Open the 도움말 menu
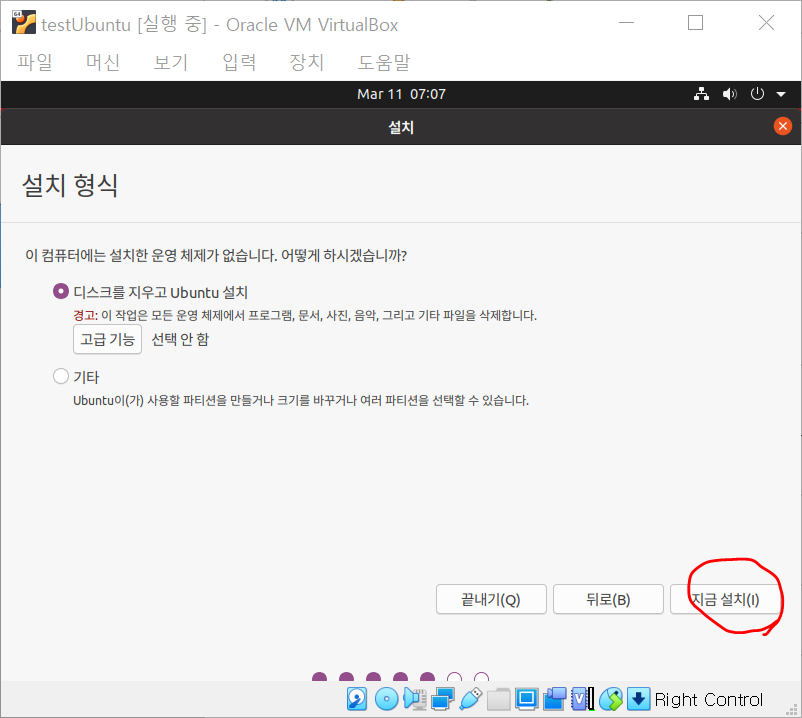Viewport: 802px width, 718px height. (384, 62)
